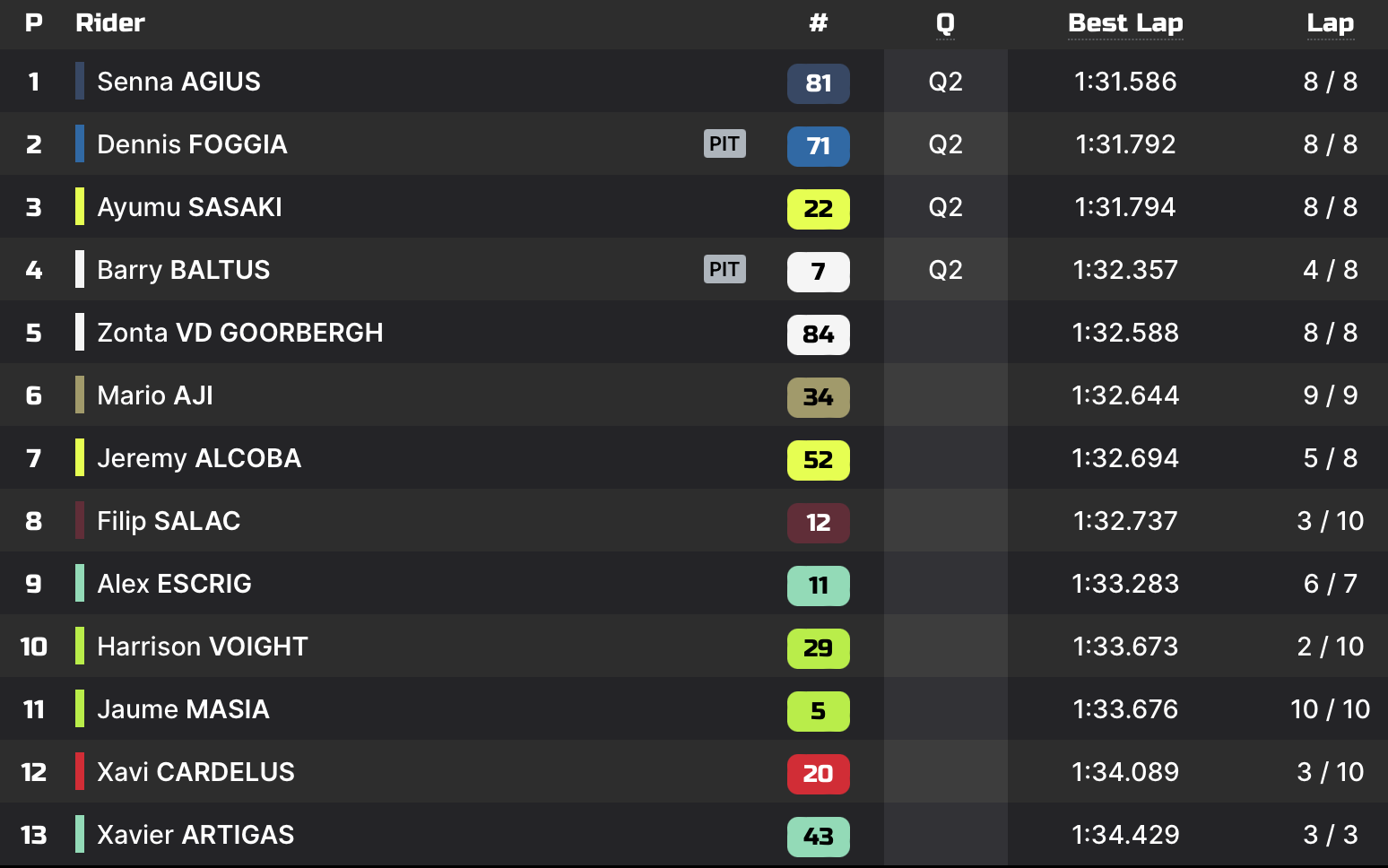The width and height of the screenshot is (1388, 868).
Task: Click Alex Escrig number 11 badge
Action: [818, 586]
